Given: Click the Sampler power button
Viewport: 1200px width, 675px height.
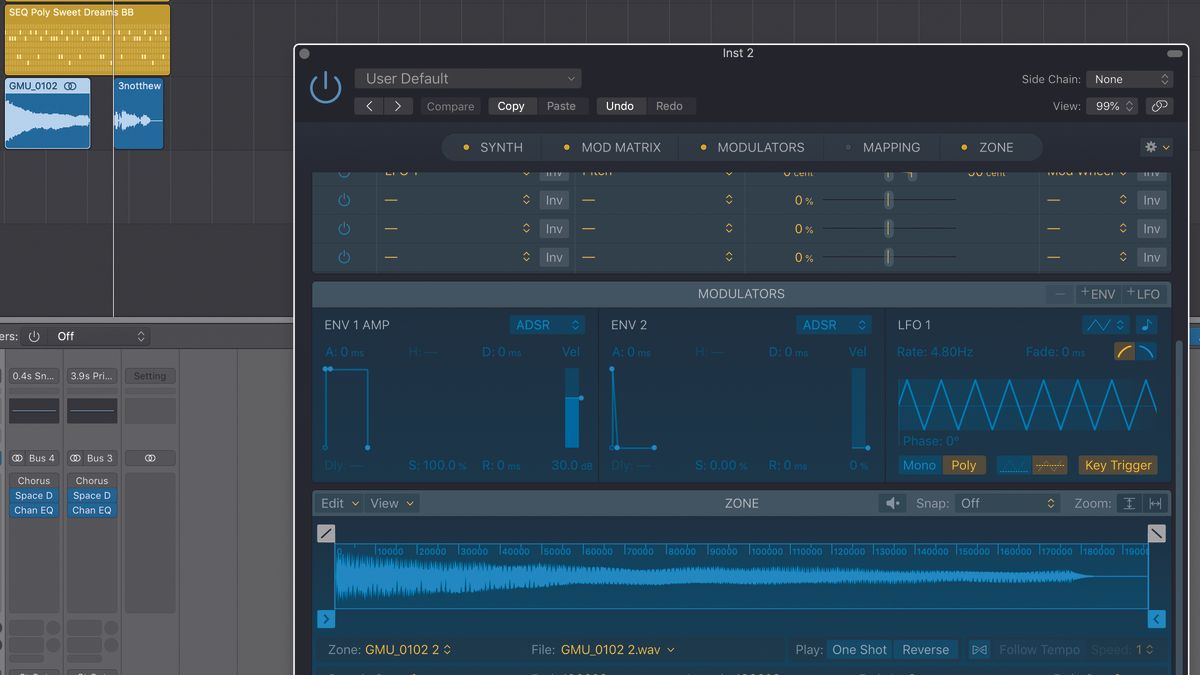Looking at the screenshot, I should (x=325, y=86).
